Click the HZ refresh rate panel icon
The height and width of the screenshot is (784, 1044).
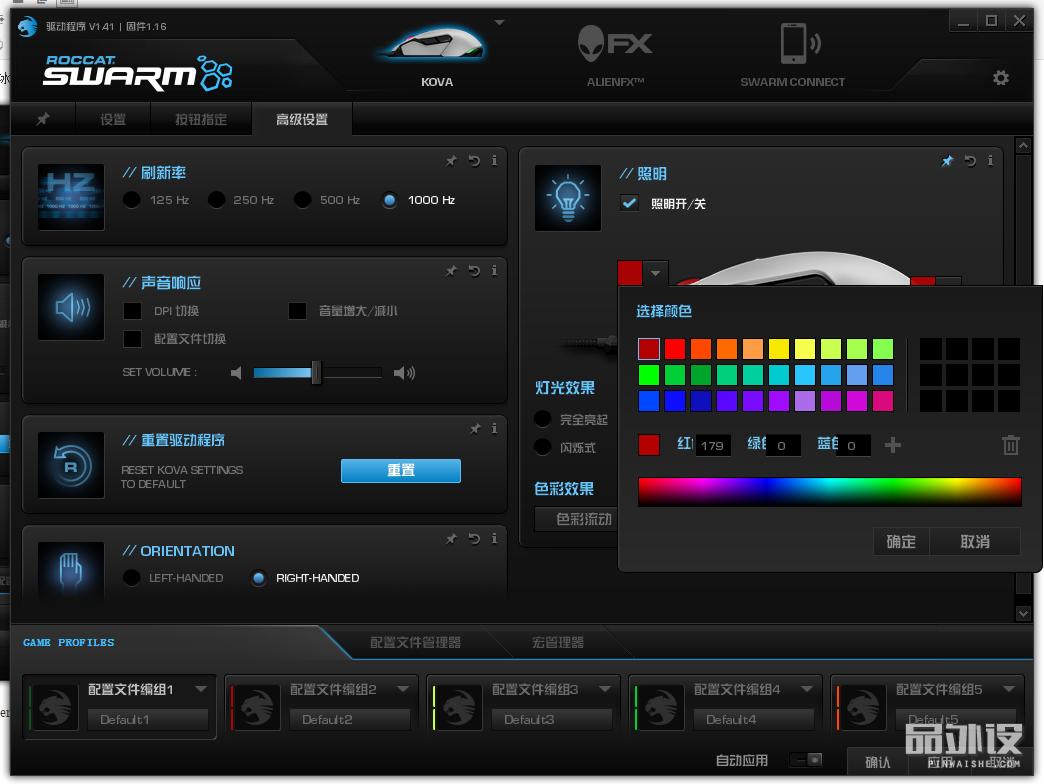point(70,196)
